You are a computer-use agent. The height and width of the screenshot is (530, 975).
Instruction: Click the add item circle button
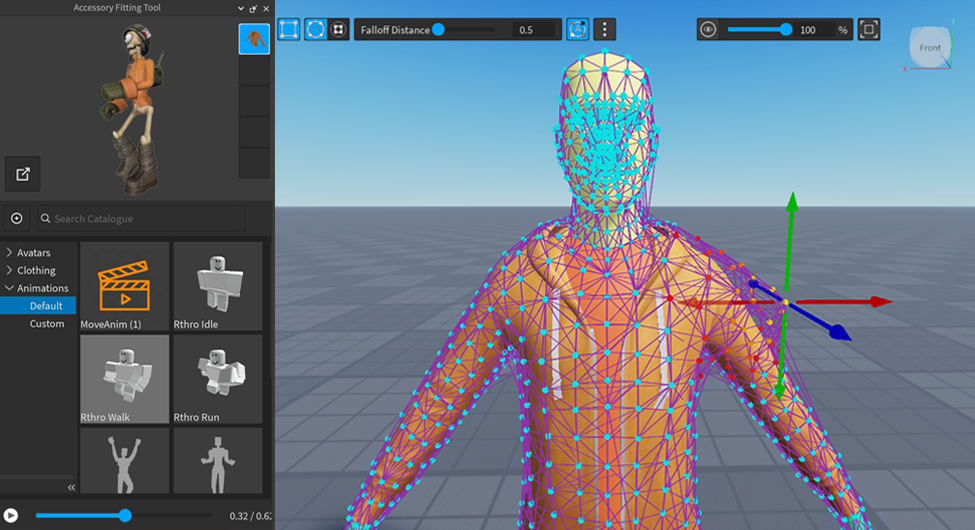17,218
